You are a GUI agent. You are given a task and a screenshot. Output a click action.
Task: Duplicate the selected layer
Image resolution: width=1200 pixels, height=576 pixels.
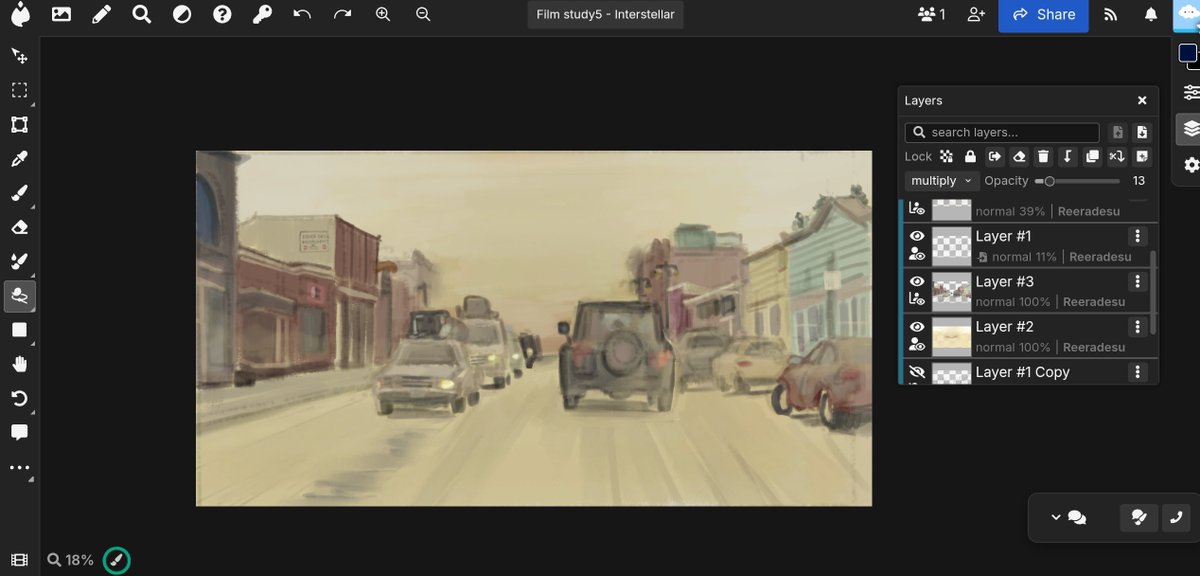[x=1092, y=156]
